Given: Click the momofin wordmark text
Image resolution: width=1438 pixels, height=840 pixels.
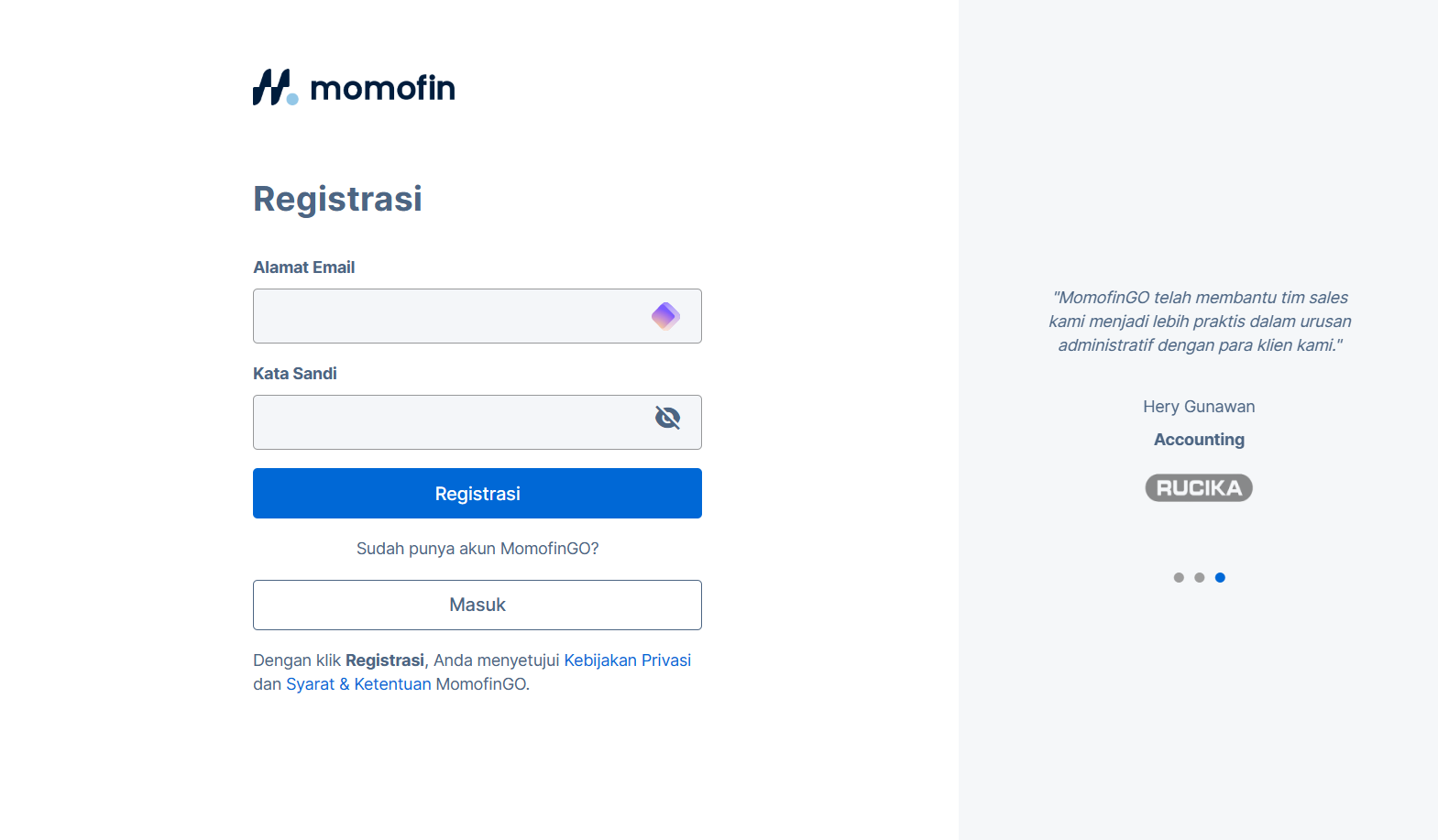Looking at the screenshot, I should (x=382, y=88).
